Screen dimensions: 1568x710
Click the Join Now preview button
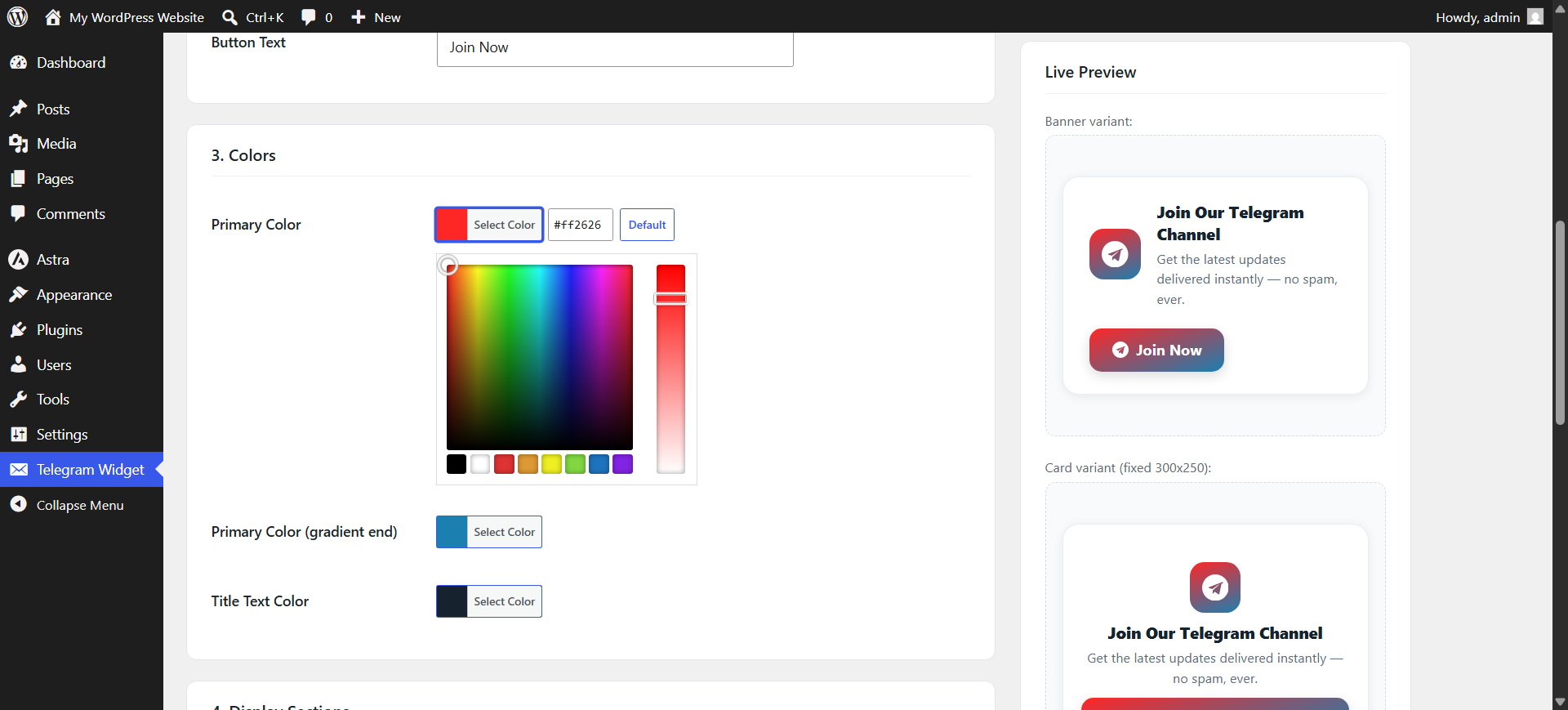1156,350
